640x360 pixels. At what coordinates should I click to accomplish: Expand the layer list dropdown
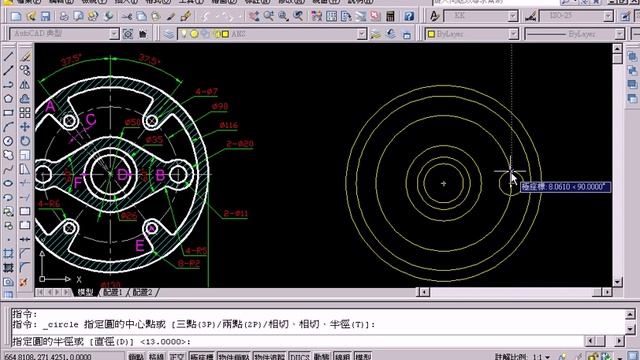(362, 34)
